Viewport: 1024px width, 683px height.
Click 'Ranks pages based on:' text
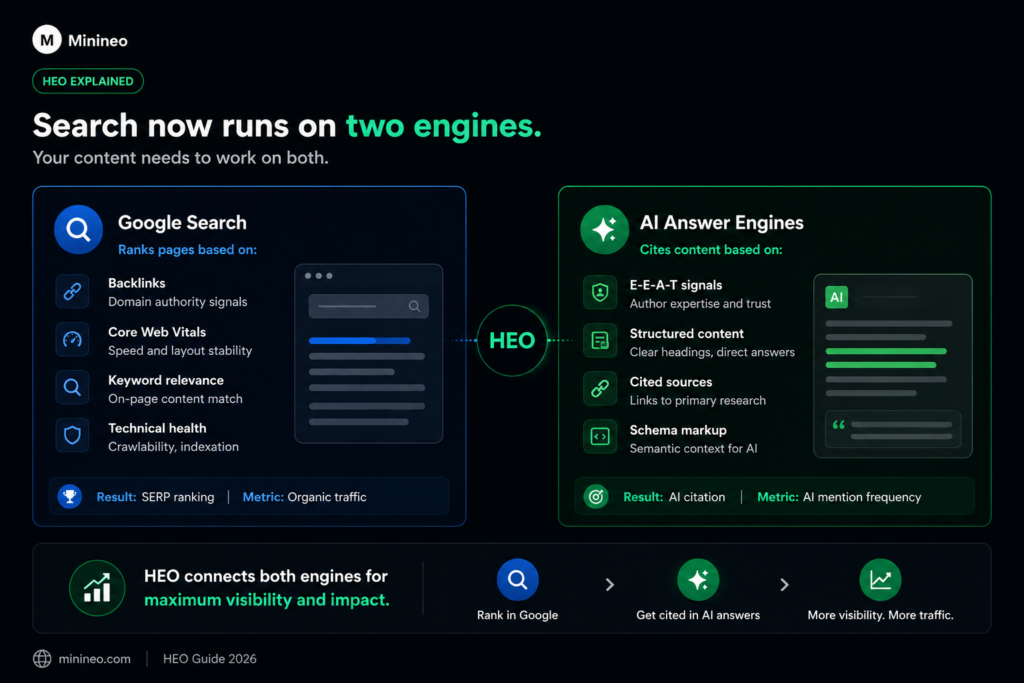[187, 249]
